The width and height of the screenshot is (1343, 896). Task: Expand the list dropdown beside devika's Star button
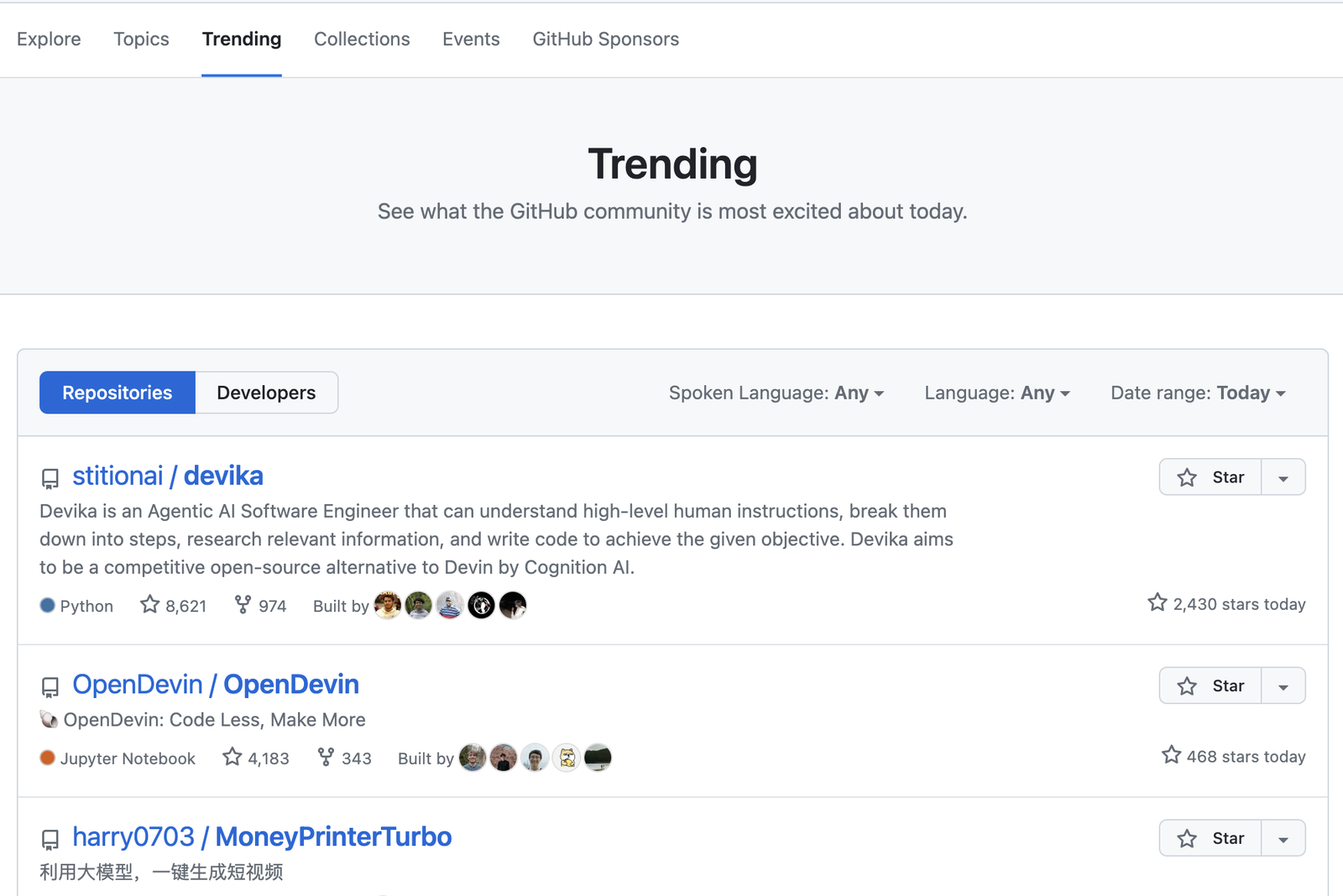(x=1283, y=477)
